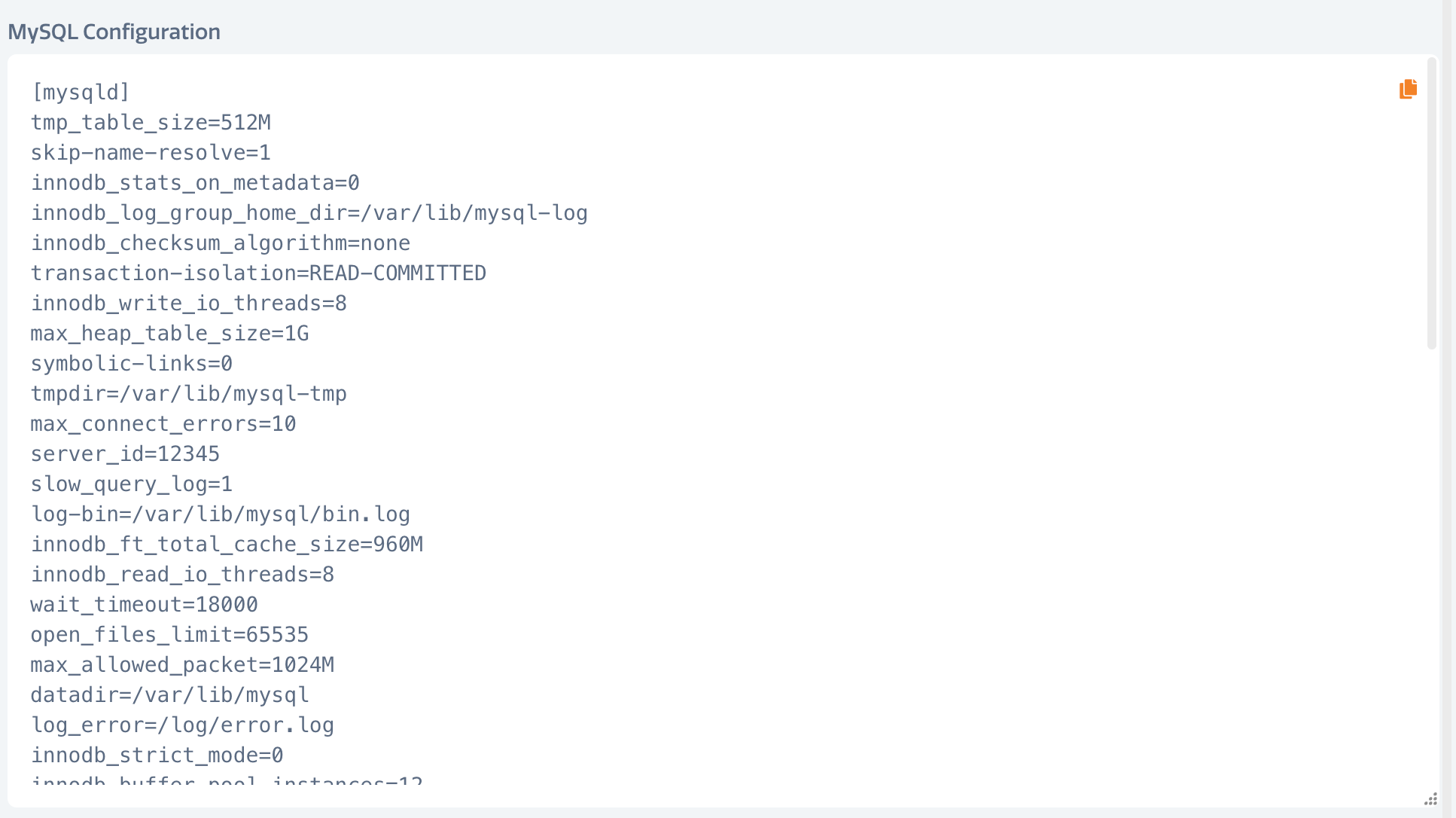Click the textarea resize handle corner
This screenshot has width=1456, height=818.
click(1430, 799)
